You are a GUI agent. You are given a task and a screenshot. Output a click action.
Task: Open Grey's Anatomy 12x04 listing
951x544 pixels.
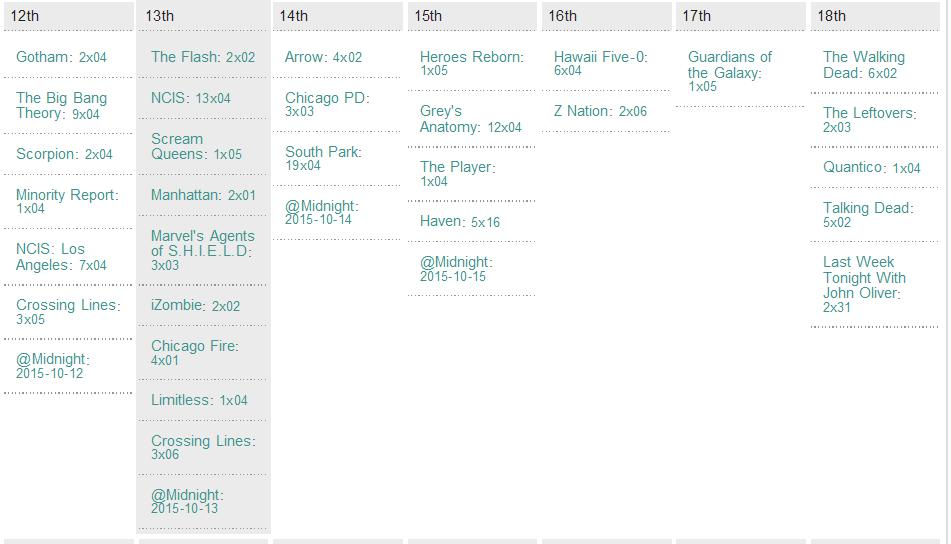coord(471,119)
